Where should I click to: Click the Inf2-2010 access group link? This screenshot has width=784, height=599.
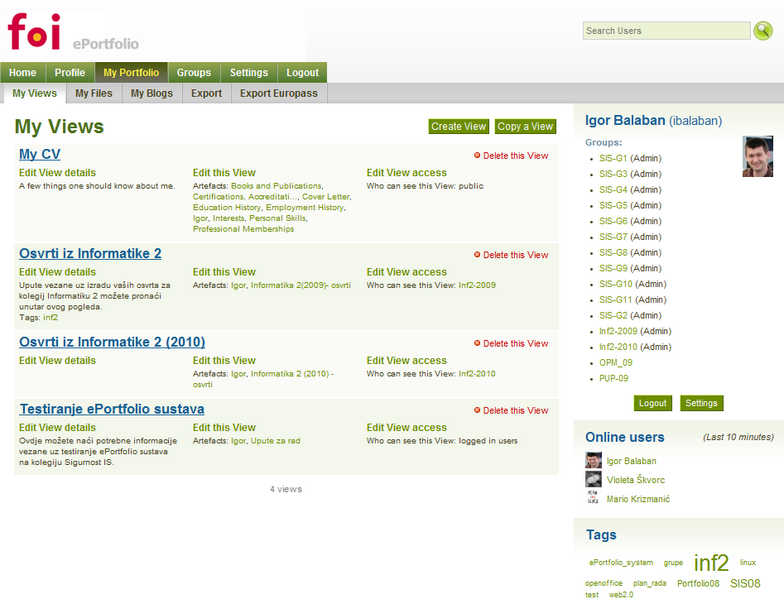point(477,374)
